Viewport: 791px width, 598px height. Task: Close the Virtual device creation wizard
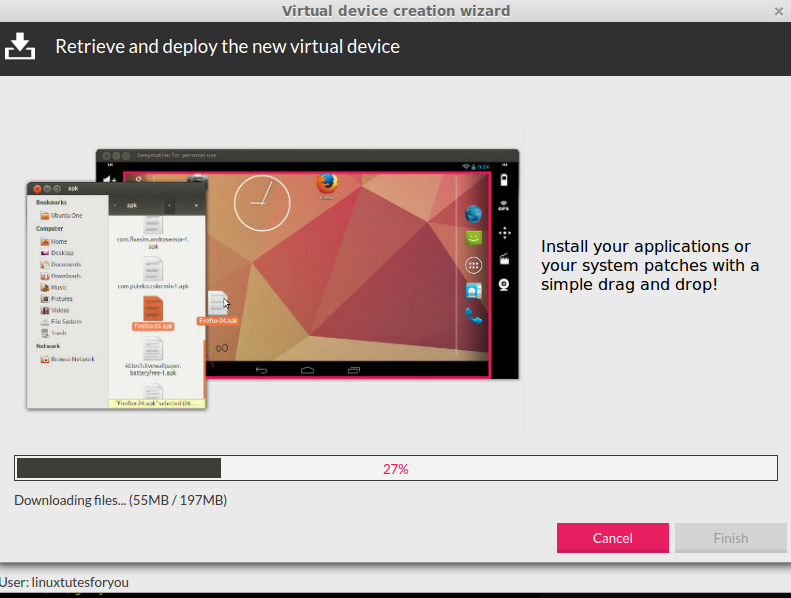point(778,11)
